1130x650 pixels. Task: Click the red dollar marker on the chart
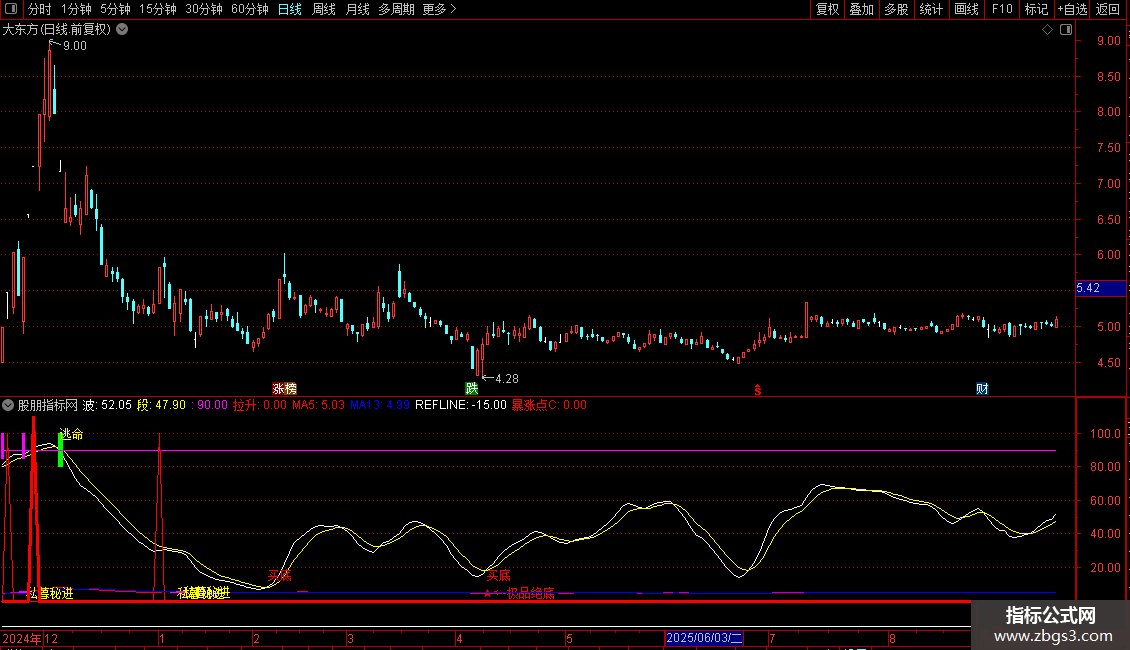click(x=757, y=390)
